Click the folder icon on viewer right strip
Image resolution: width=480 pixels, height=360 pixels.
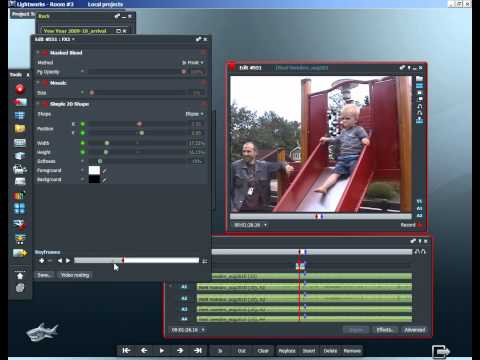[419, 79]
